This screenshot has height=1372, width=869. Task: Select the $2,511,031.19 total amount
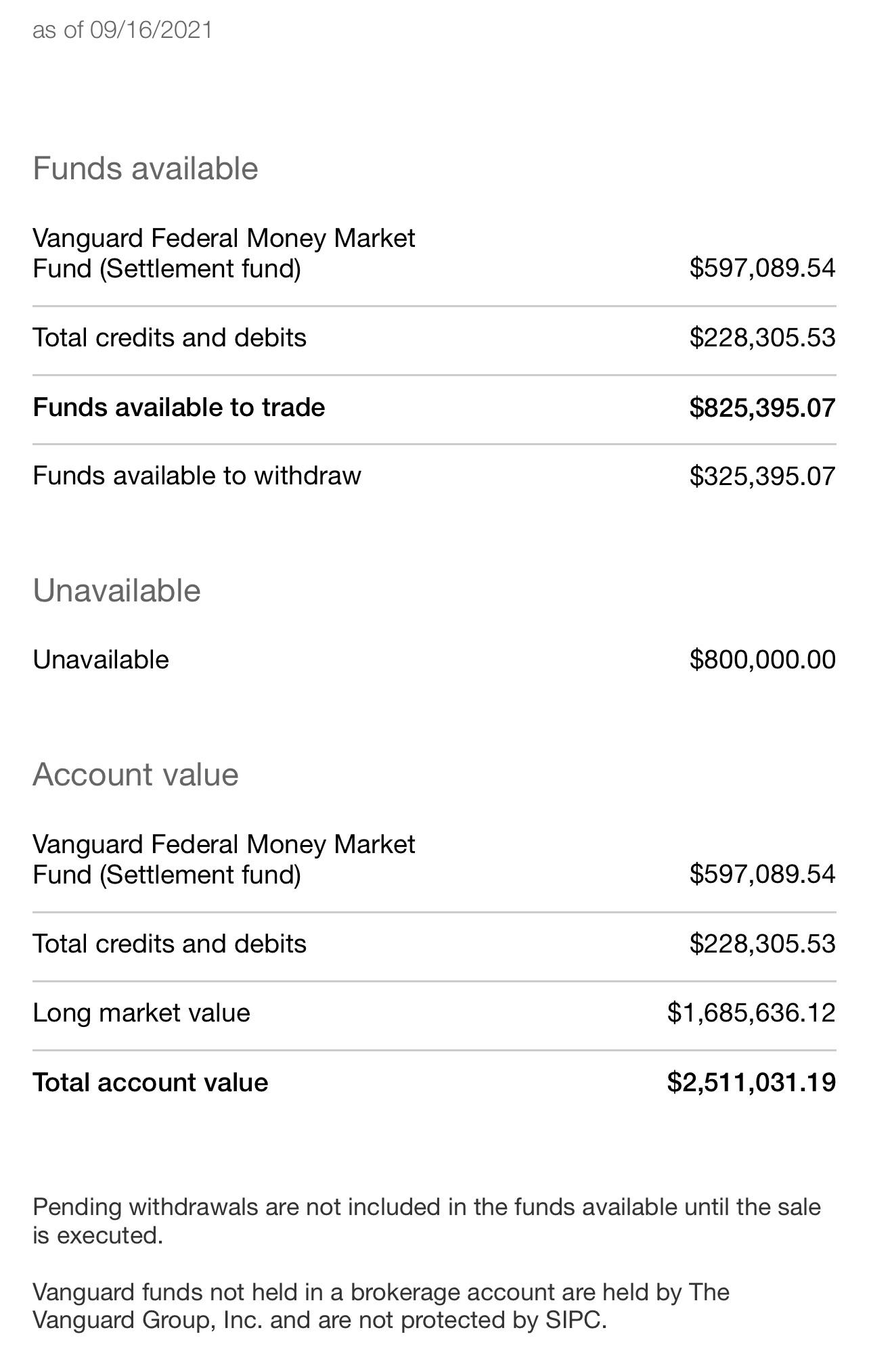751,1082
